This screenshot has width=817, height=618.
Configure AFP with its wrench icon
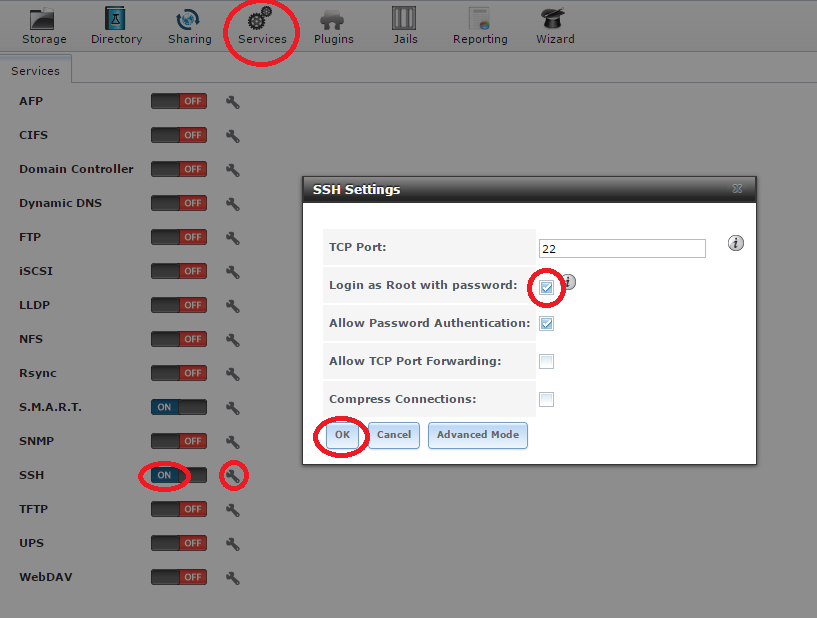pos(233,102)
